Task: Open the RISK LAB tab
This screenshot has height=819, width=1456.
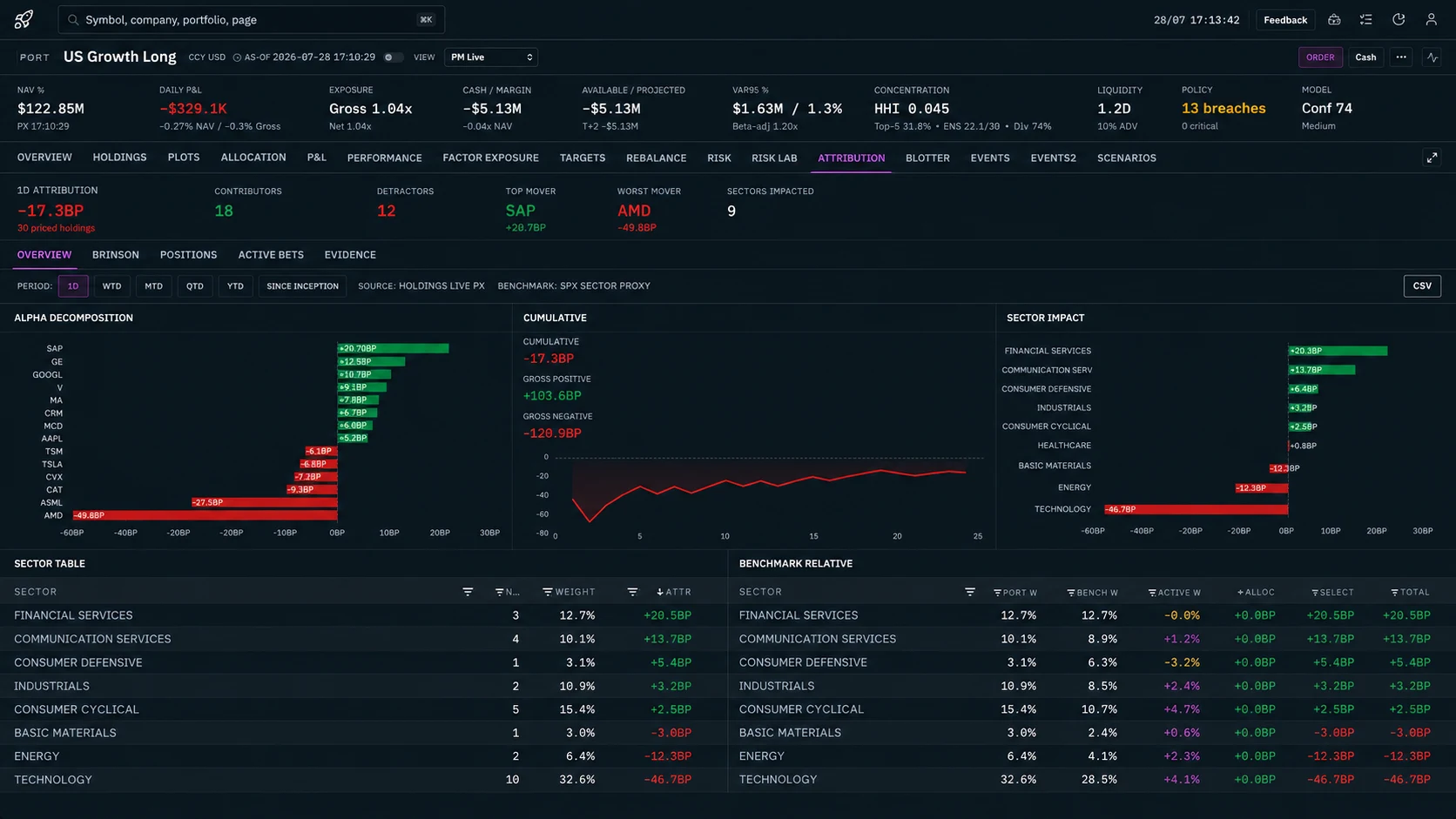Action: [x=774, y=158]
